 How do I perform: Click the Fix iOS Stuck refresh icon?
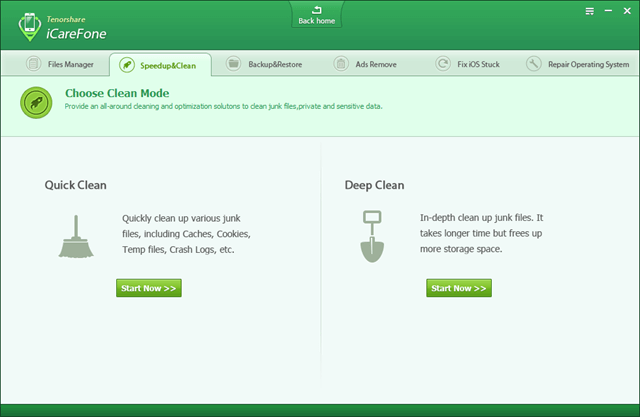tap(442, 64)
